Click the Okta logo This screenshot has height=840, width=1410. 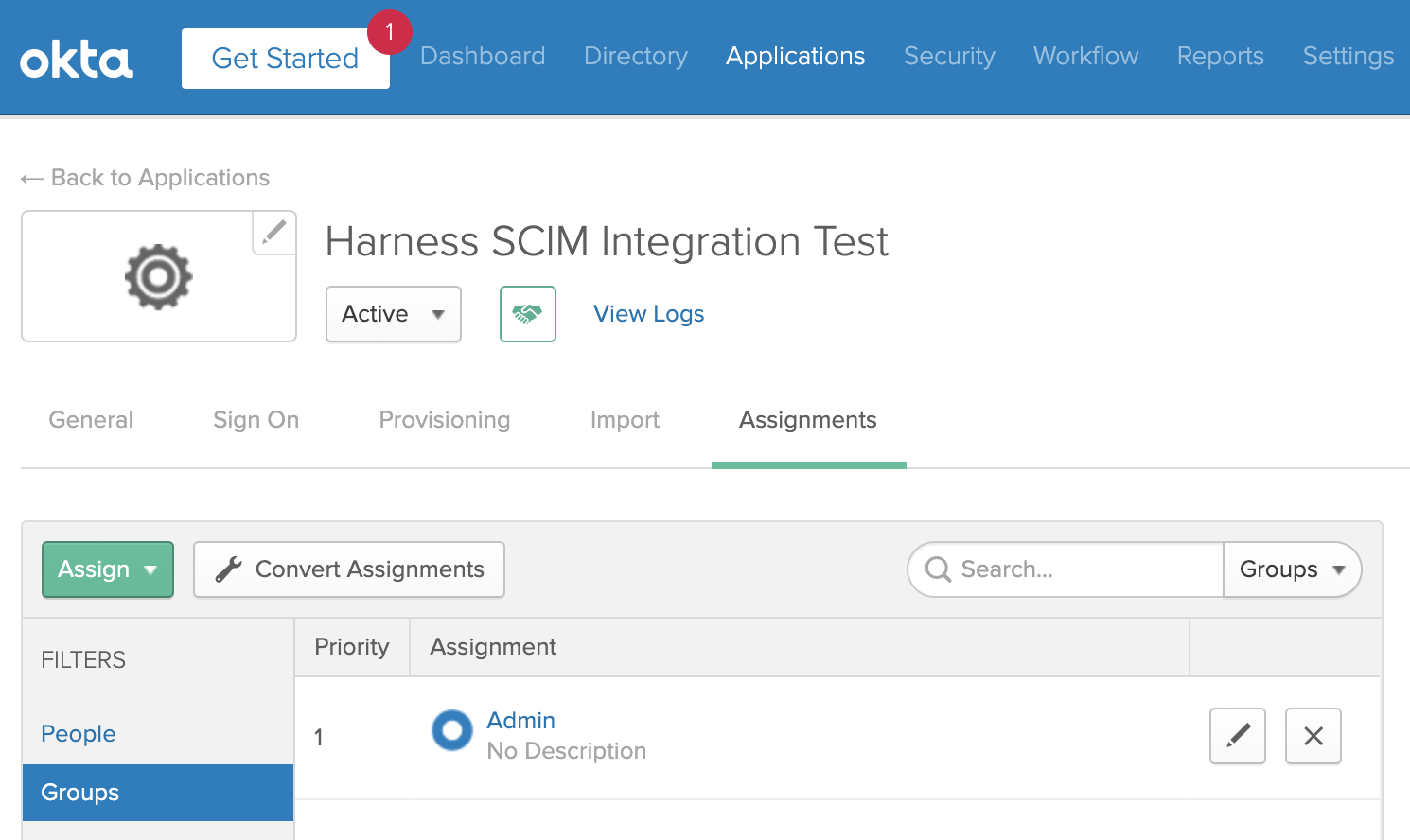pyautogui.click(x=77, y=60)
